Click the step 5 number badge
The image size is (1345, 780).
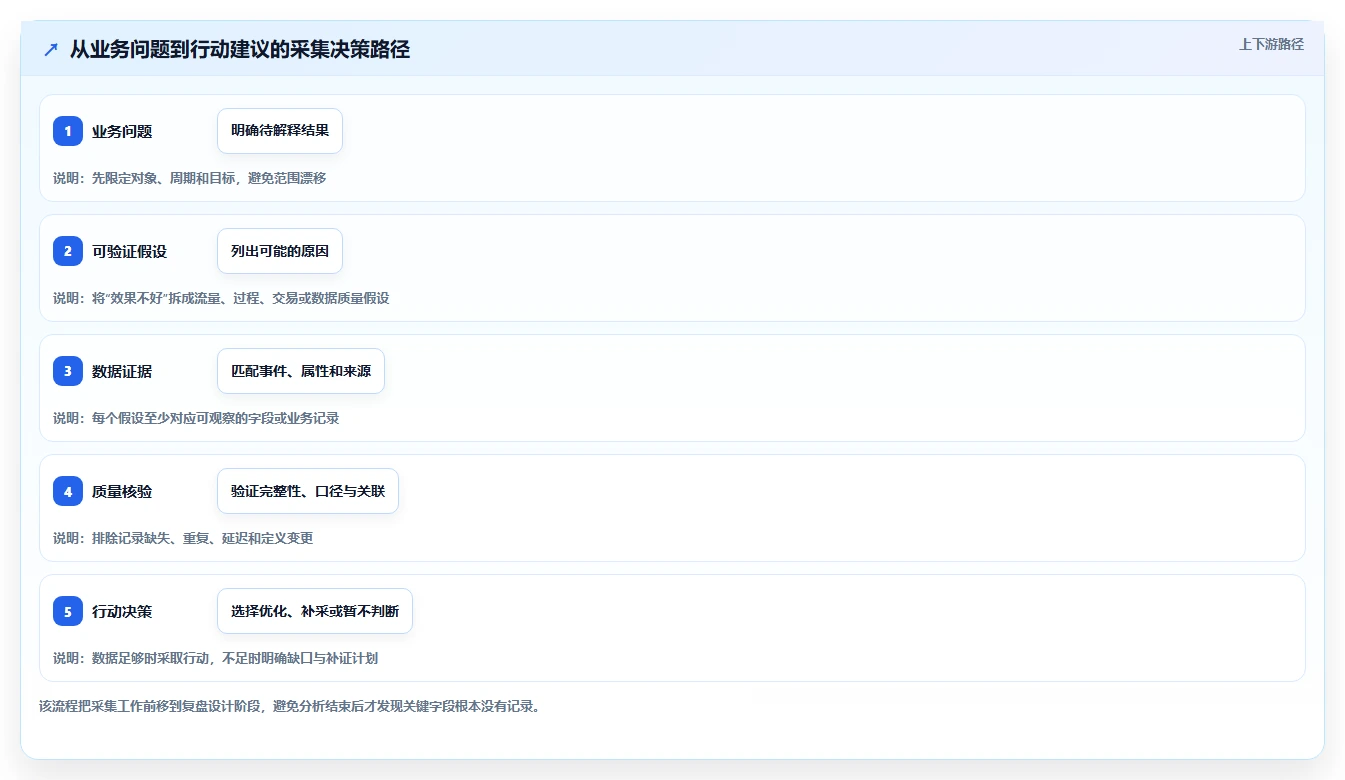[68, 611]
